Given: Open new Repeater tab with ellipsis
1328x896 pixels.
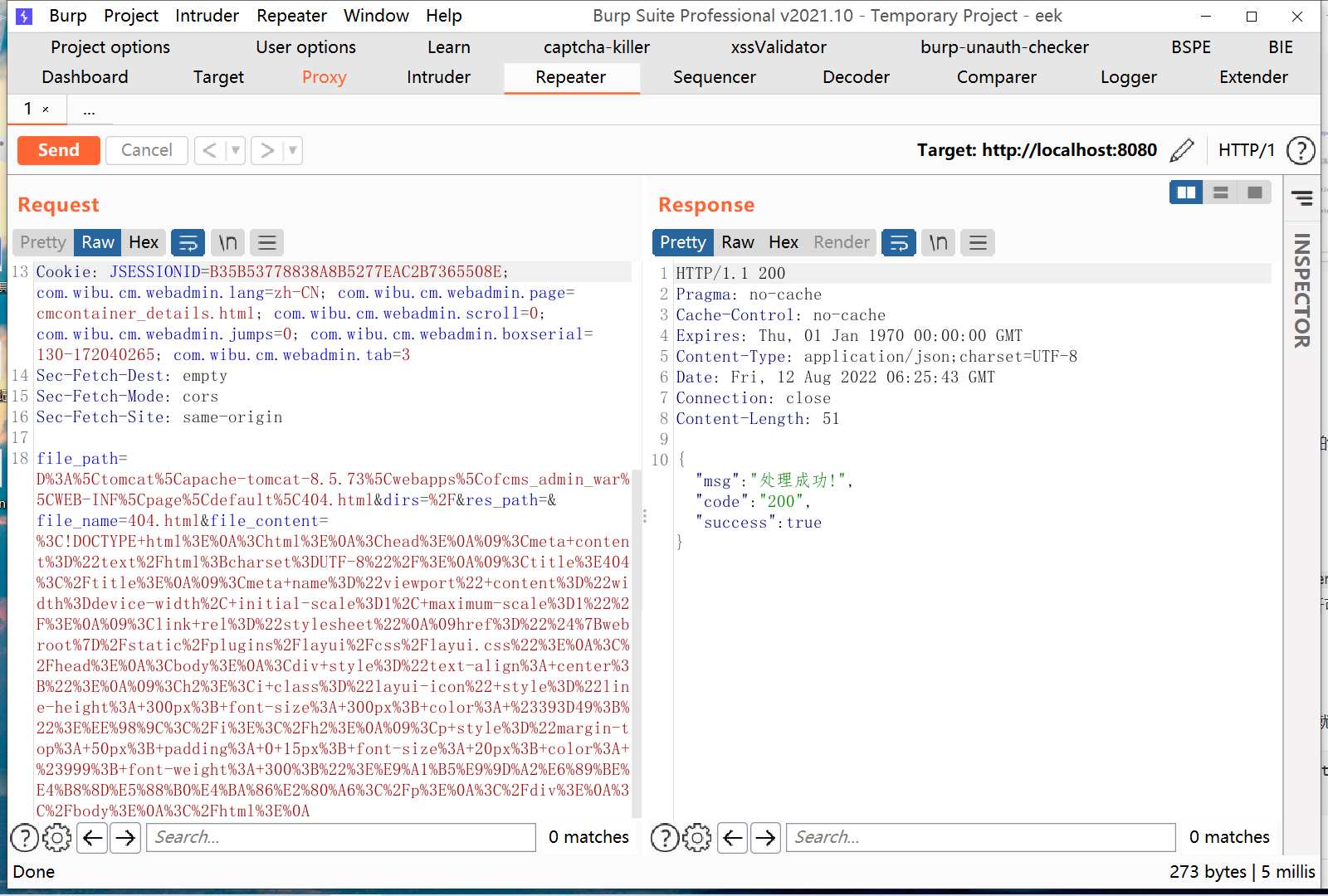Looking at the screenshot, I should [89, 110].
